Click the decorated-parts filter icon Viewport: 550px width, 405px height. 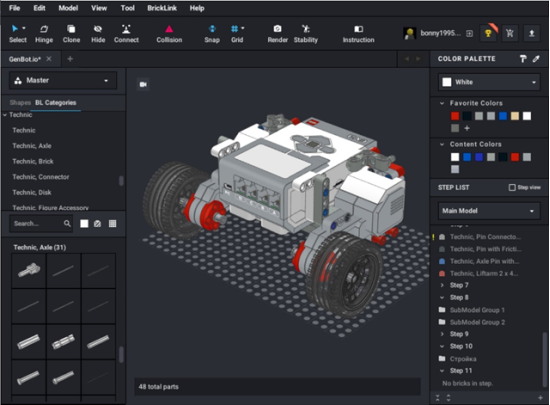click(98, 223)
